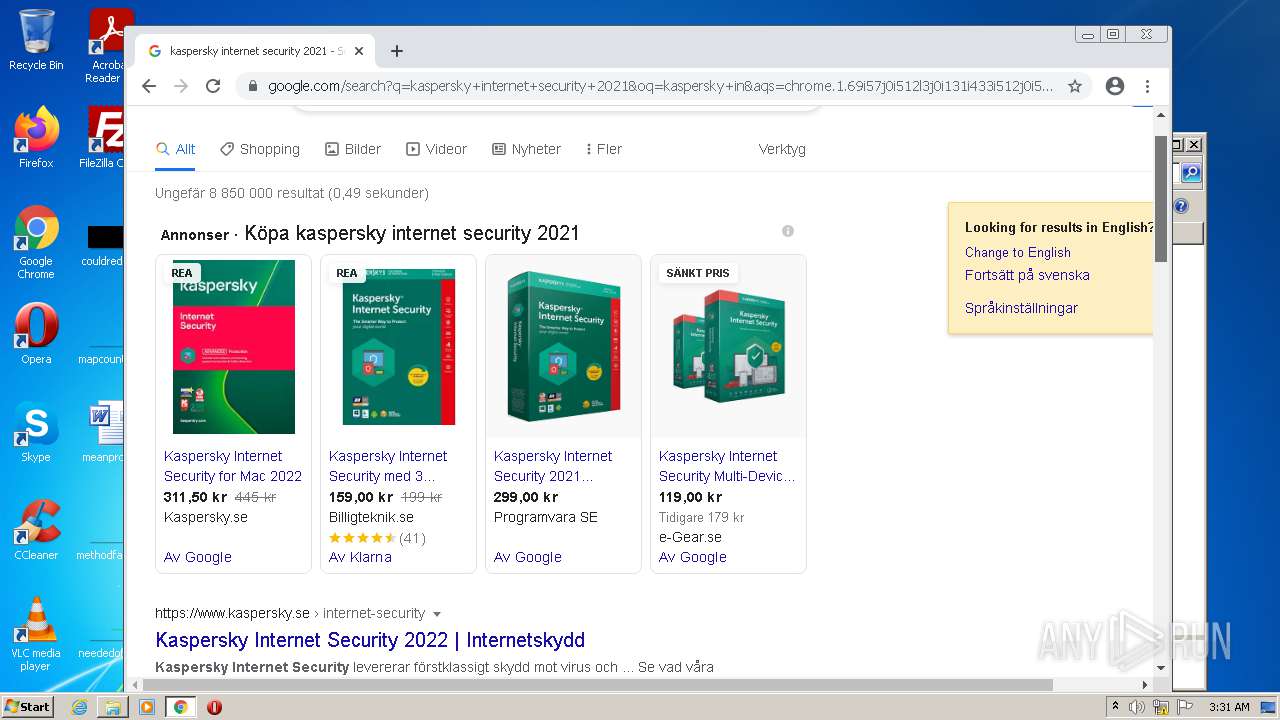Click the Chrome taskbar button
Image resolution: width=1280 pixels, height=720 pixels.
pos(181,707)
